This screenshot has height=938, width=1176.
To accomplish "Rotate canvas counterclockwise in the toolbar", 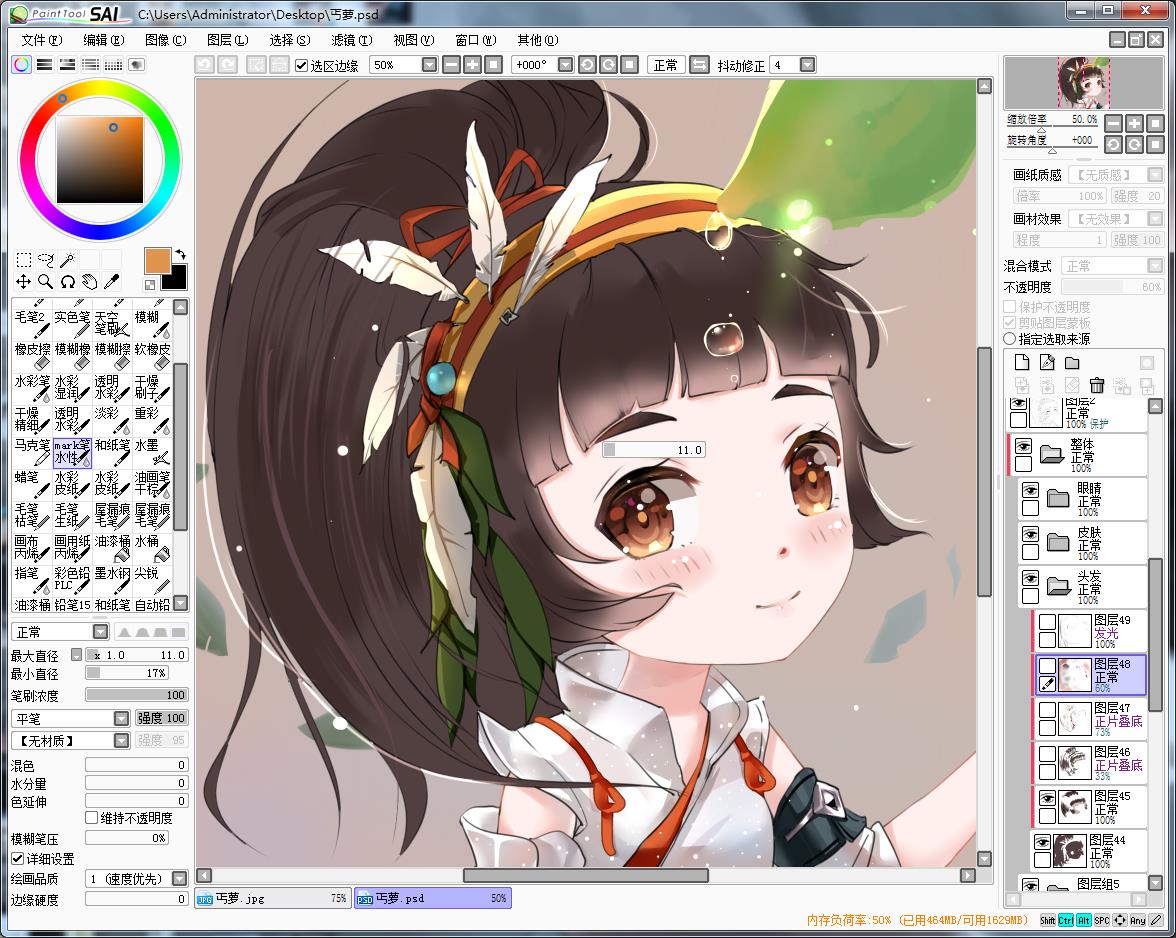I will [587, 65].
